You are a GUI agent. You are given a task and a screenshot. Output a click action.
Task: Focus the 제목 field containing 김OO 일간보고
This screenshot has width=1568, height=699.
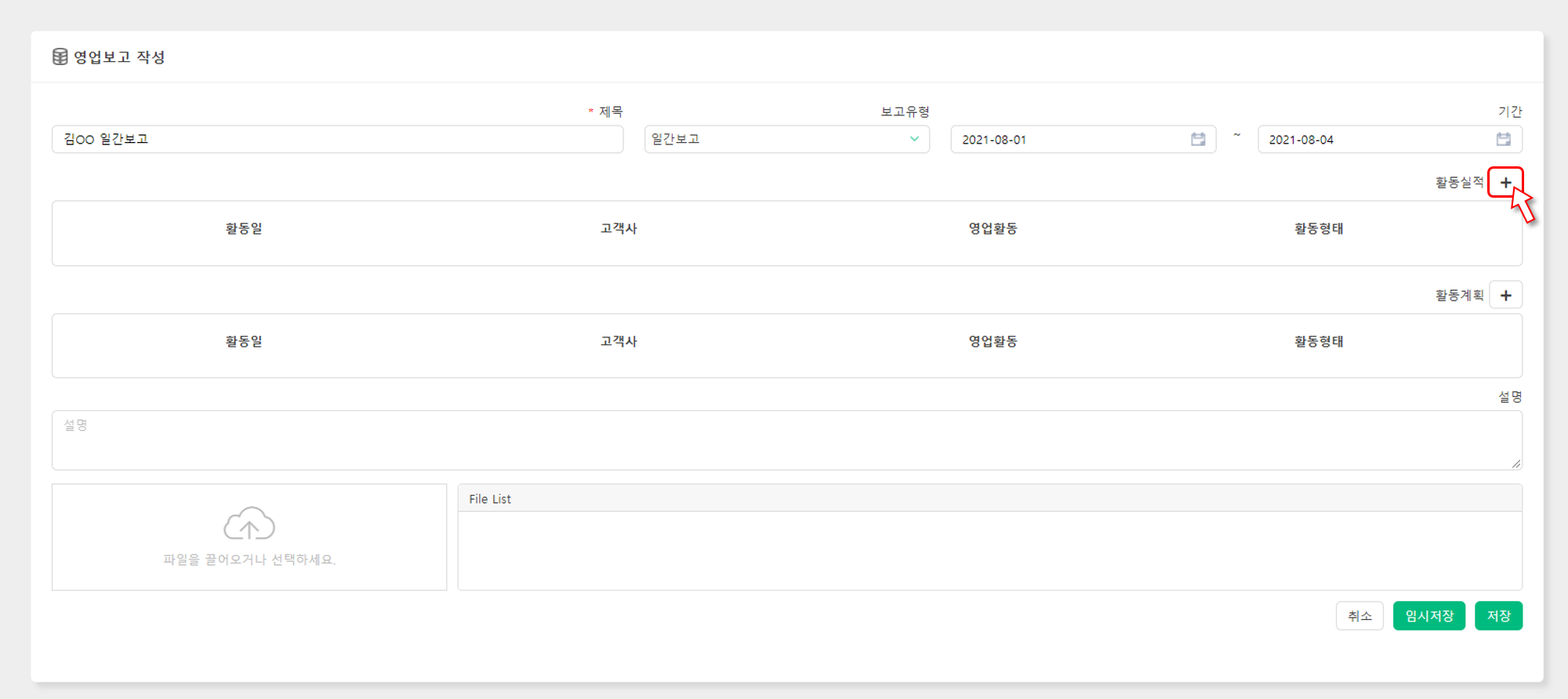[337, 139]
